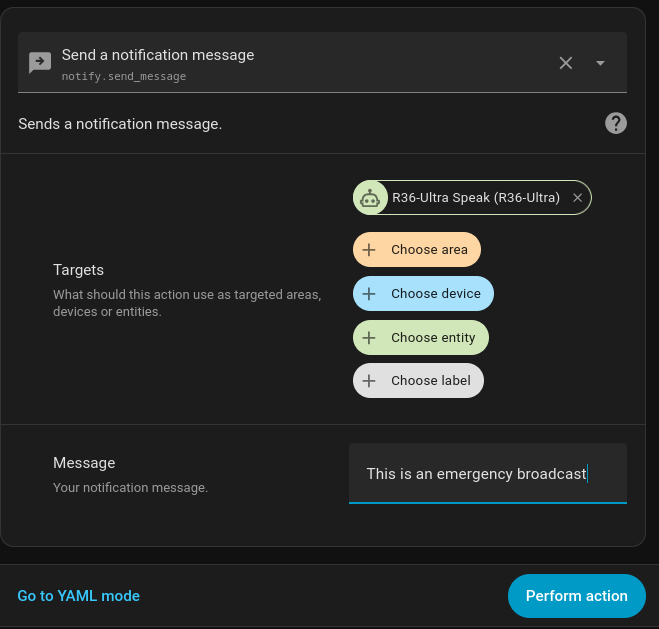Select the R36-Ultra Speak (R36-Ultra) chip
659x629 pixels.
475,198
